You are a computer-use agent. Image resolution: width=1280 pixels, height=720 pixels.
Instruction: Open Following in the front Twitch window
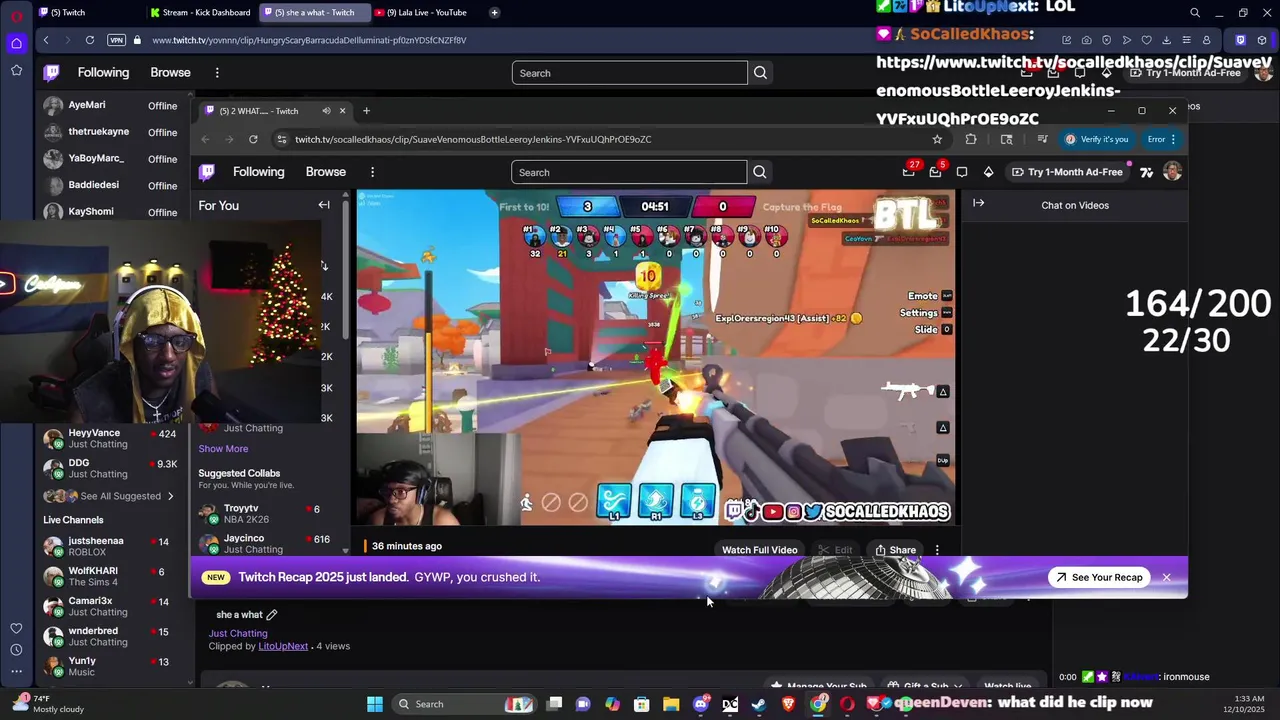259,172
